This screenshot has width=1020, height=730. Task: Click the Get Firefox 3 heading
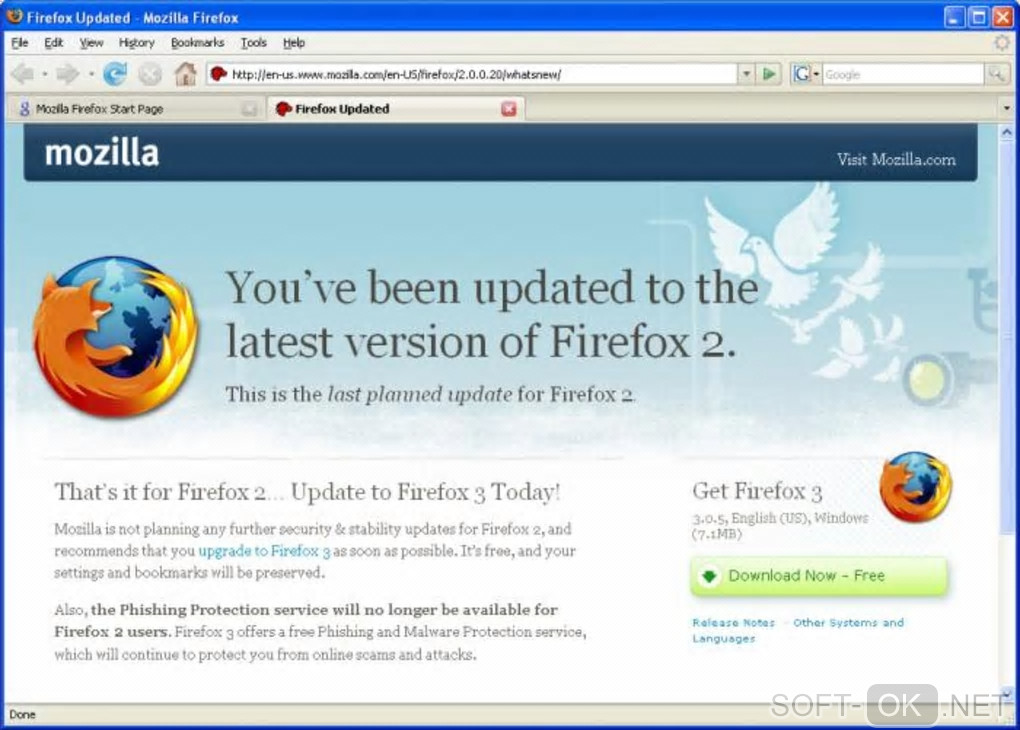click(x=757, y=491)
